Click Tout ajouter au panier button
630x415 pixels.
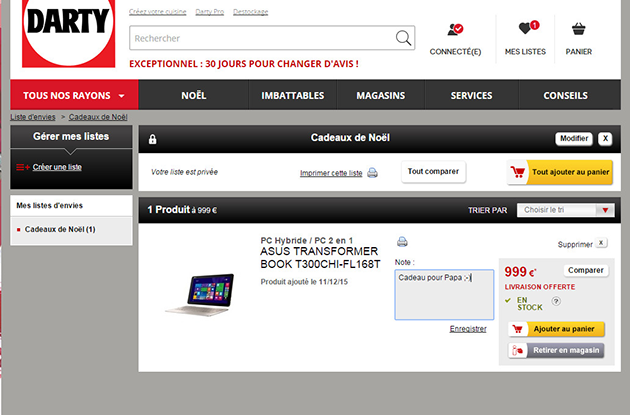point(559,172)
